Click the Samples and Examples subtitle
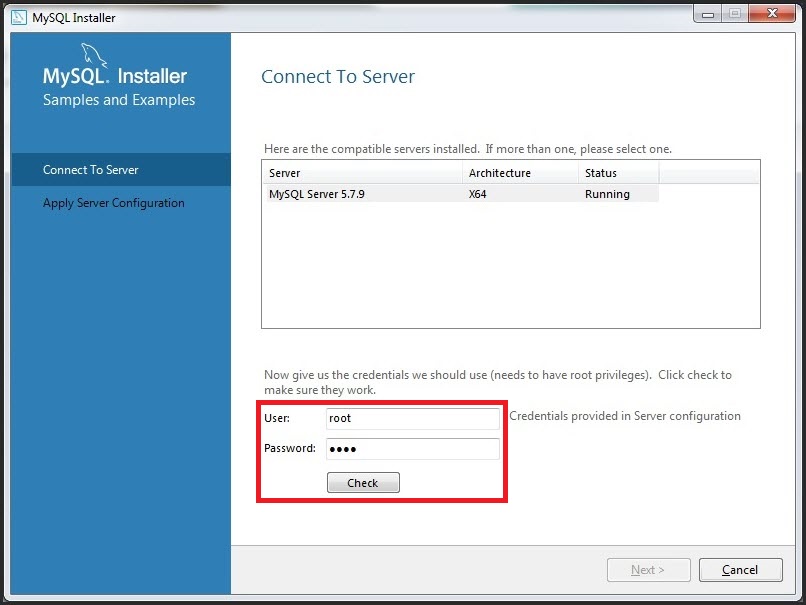This screenshot has height=605, width=806. 119,100
